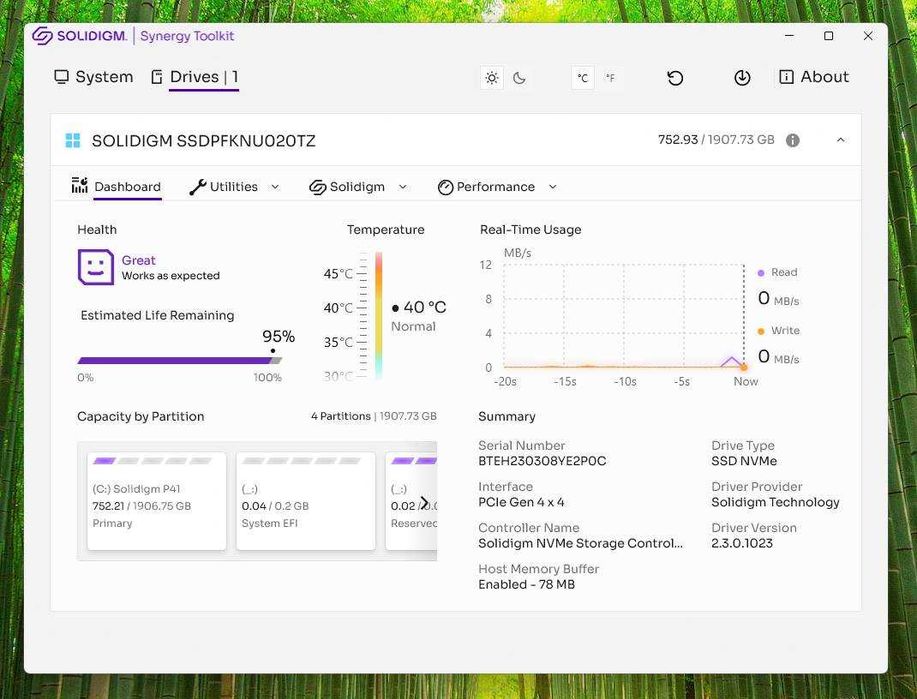Screen dimensions: 917x699
Task: Click the capacity info icon
Action: click(792, 140)
